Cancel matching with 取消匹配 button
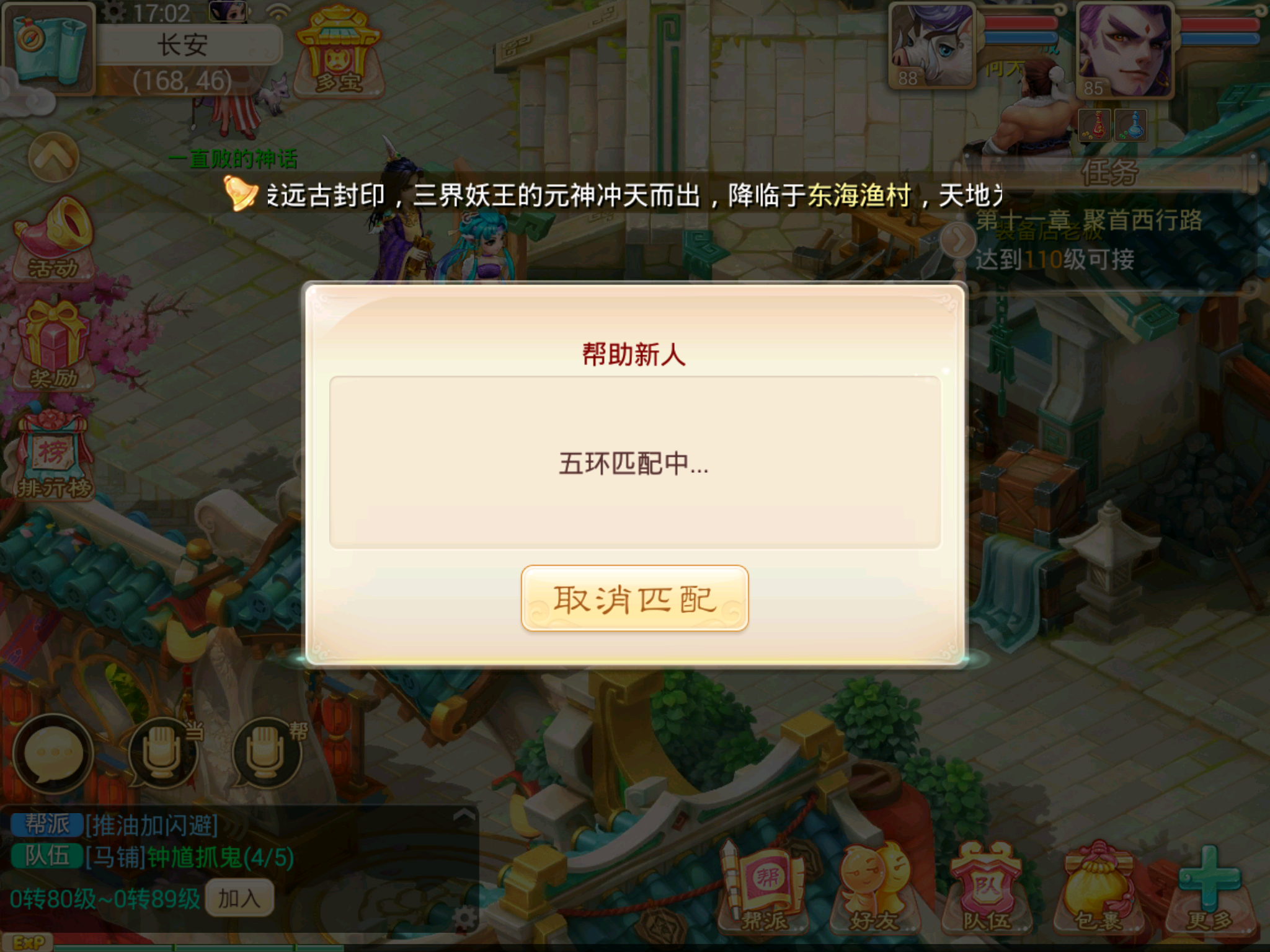This screenshot has height=952, width=1270. 634,598
